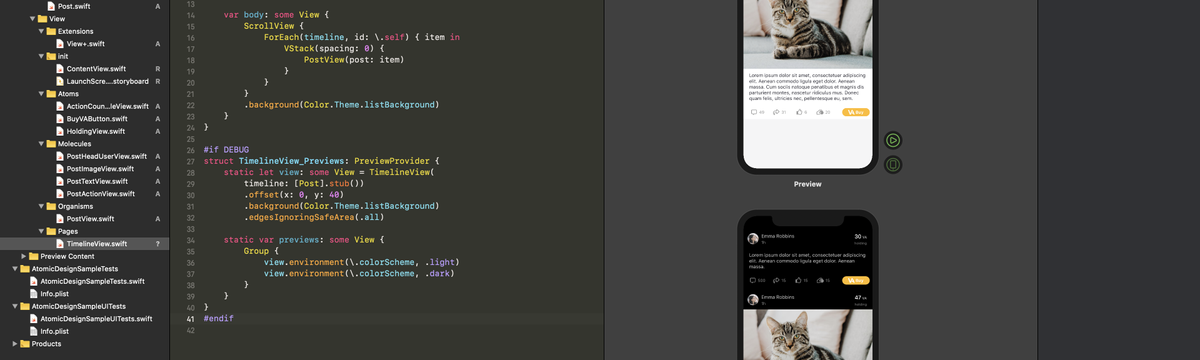Click the comment icon in dark preview

tap(753, 280)
